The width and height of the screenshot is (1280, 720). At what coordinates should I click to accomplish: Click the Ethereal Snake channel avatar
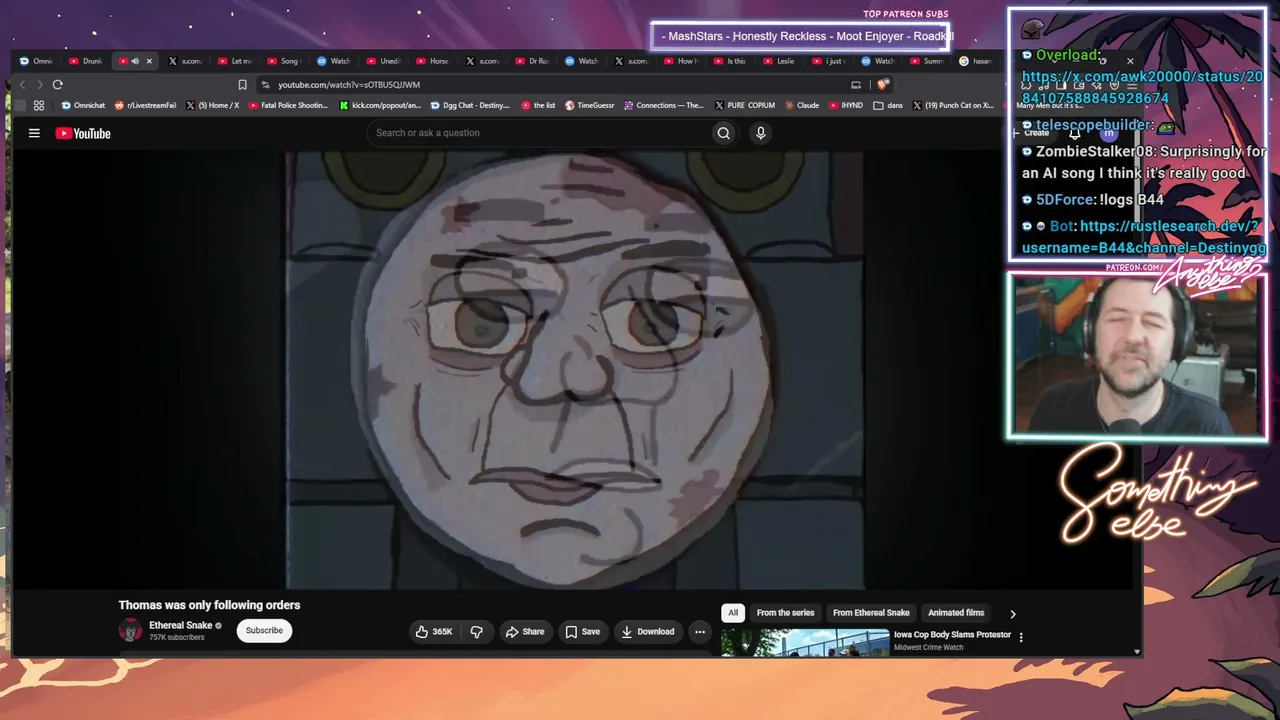(131, 630)
